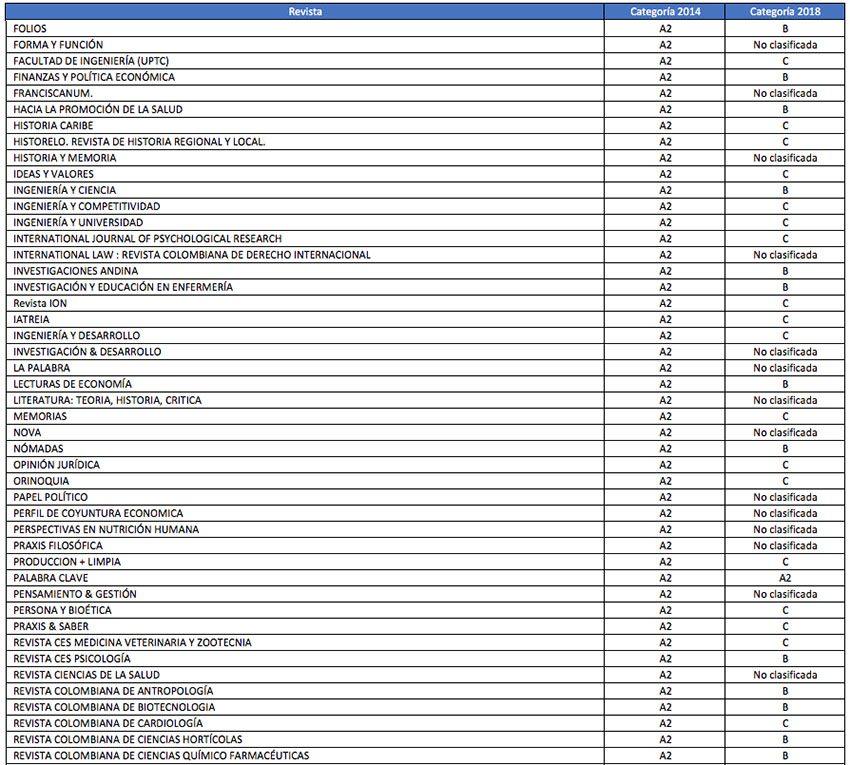Viewport: 850px width, 765px height.
Task: Click the Categoría 2018 column header
Action: (x=785, y=12)
